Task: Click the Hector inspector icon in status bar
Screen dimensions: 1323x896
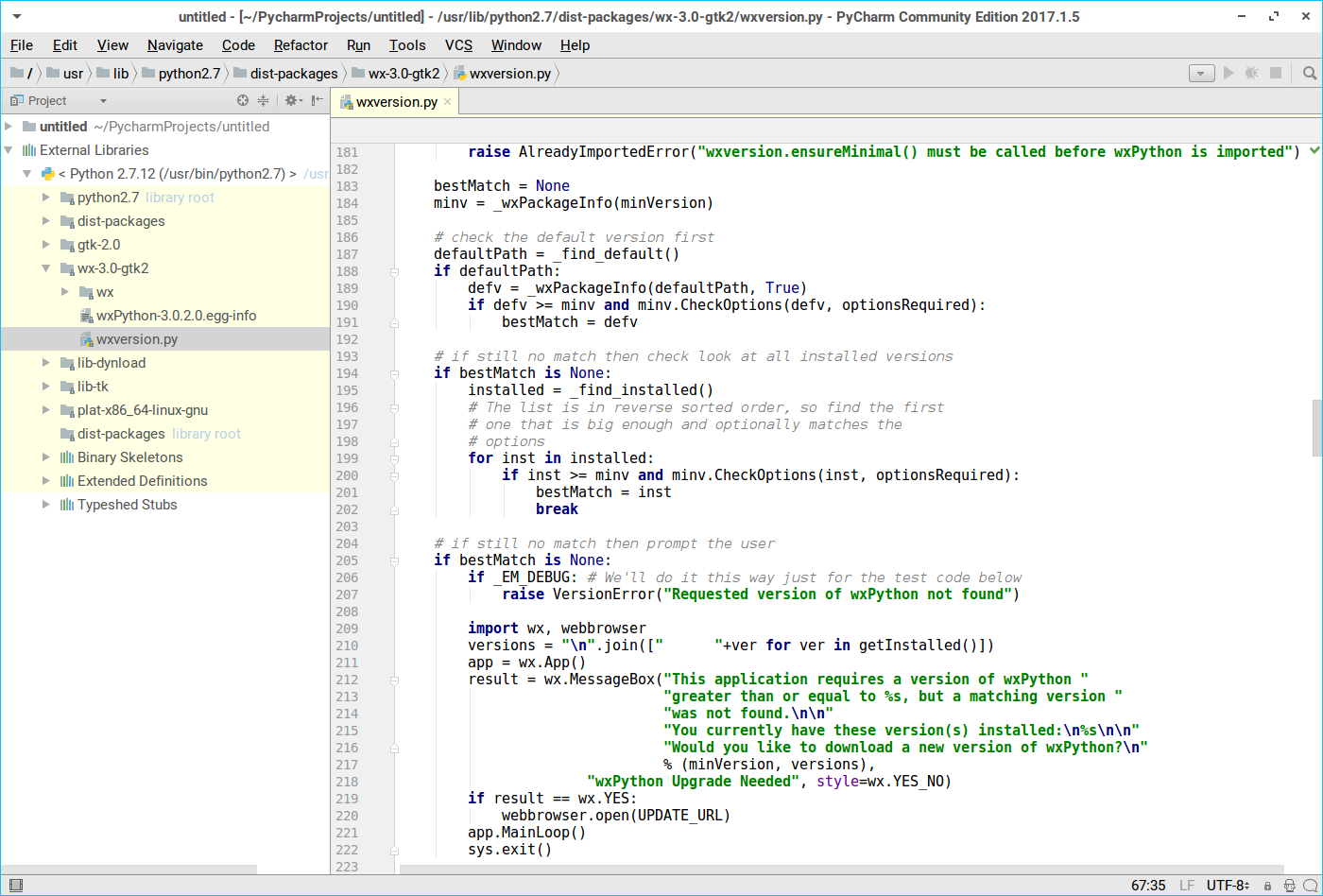Action: click(x=1290, y=886)
